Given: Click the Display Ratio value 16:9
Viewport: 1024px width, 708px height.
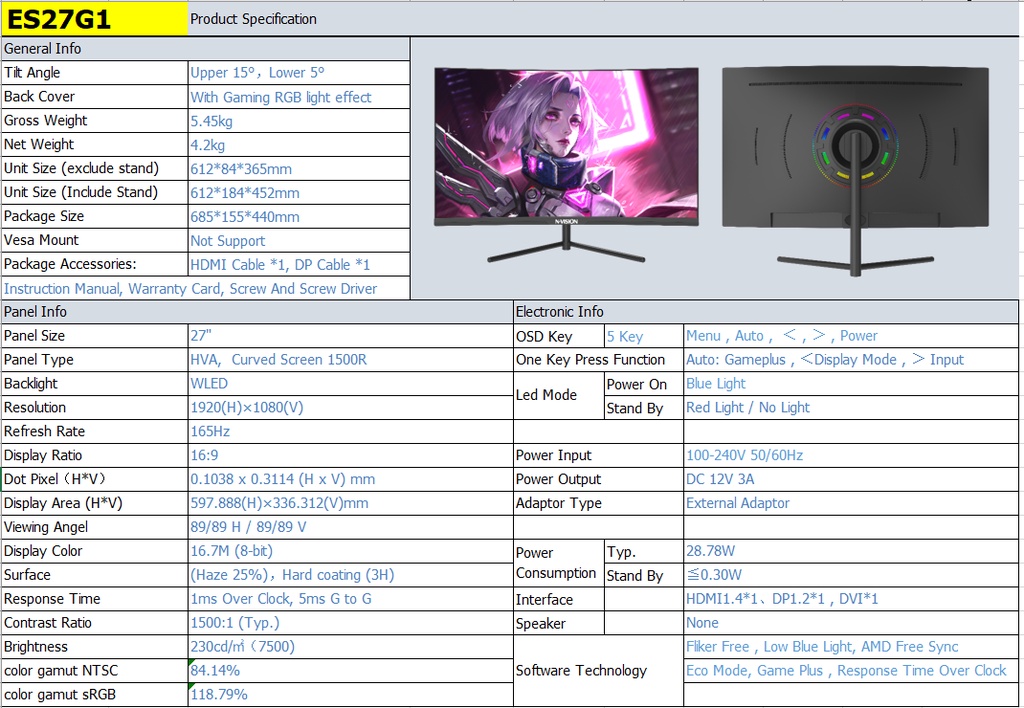Looking at the screenshot, I should [x=351, y=455].
